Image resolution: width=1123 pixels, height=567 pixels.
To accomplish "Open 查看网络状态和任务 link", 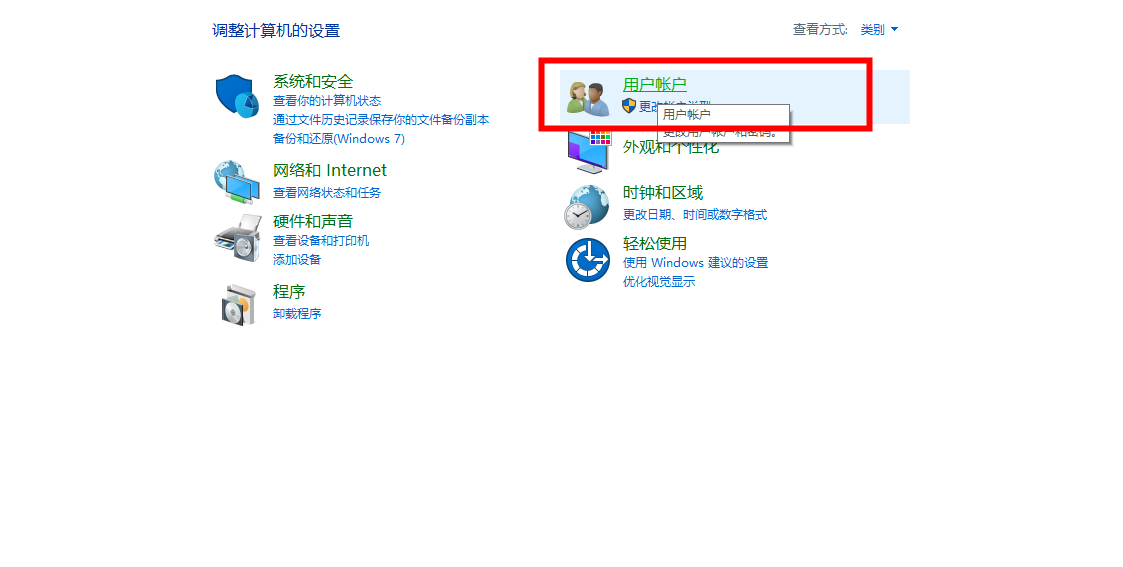I will (327, 193).
